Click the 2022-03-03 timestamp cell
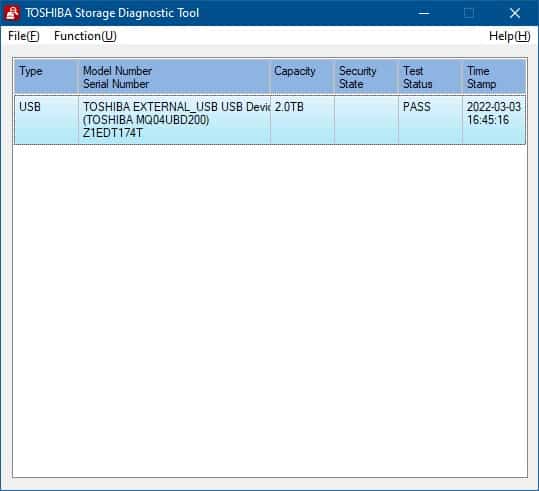This screenshot has height=491, width=539. point(494,120)
